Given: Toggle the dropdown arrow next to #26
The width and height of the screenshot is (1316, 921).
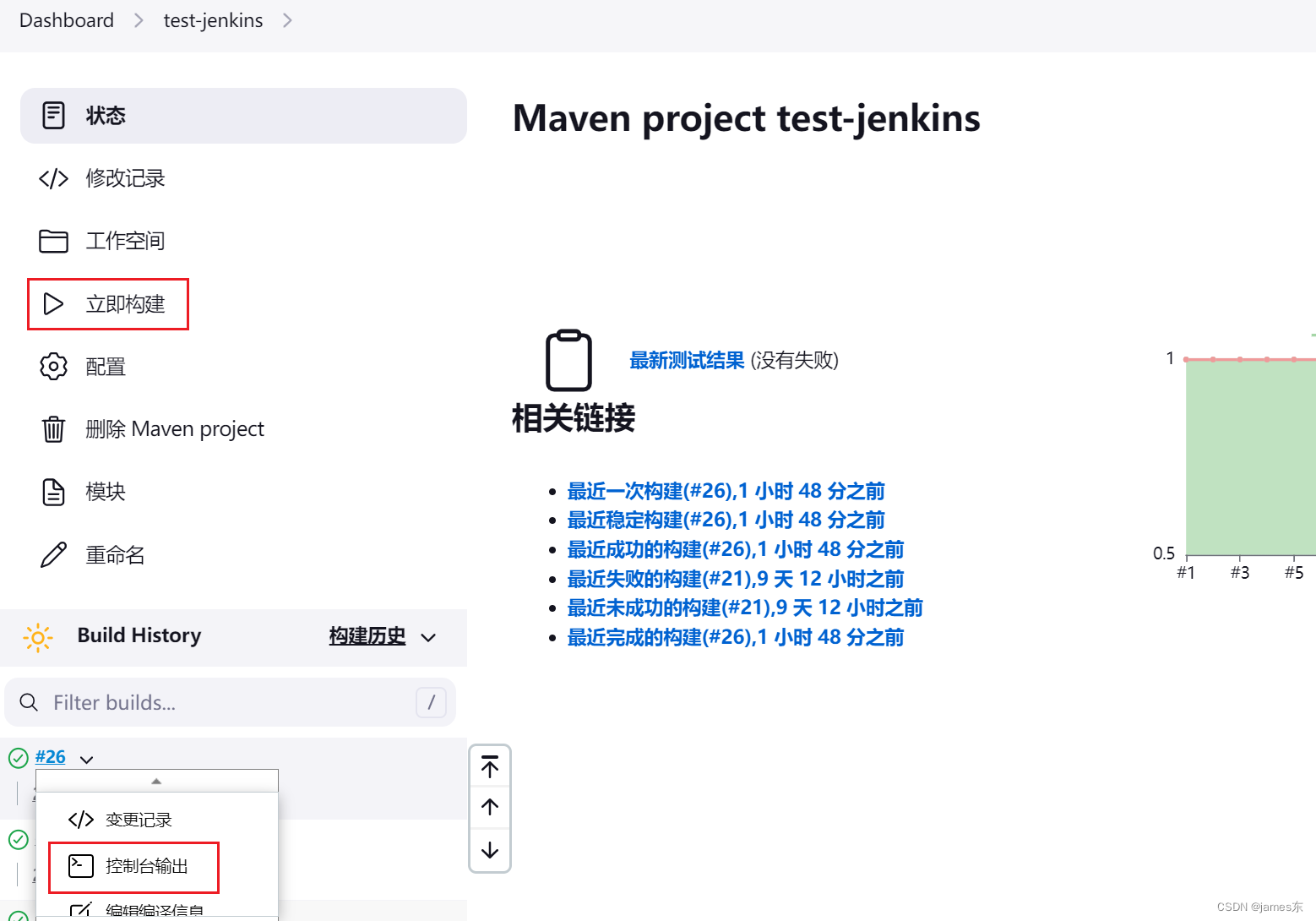Looking at the screenshot, I should [86, 759].
